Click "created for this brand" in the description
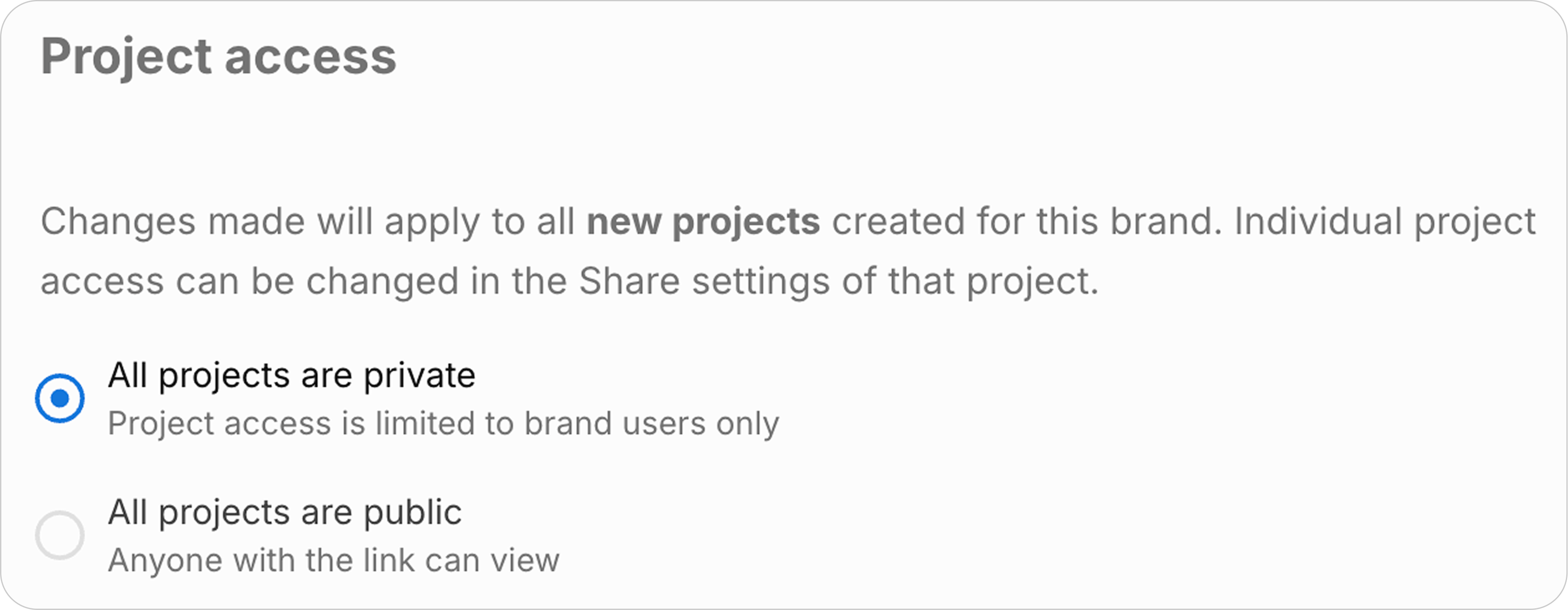This screenshot has height=610, width=1568. (1027, 221)
